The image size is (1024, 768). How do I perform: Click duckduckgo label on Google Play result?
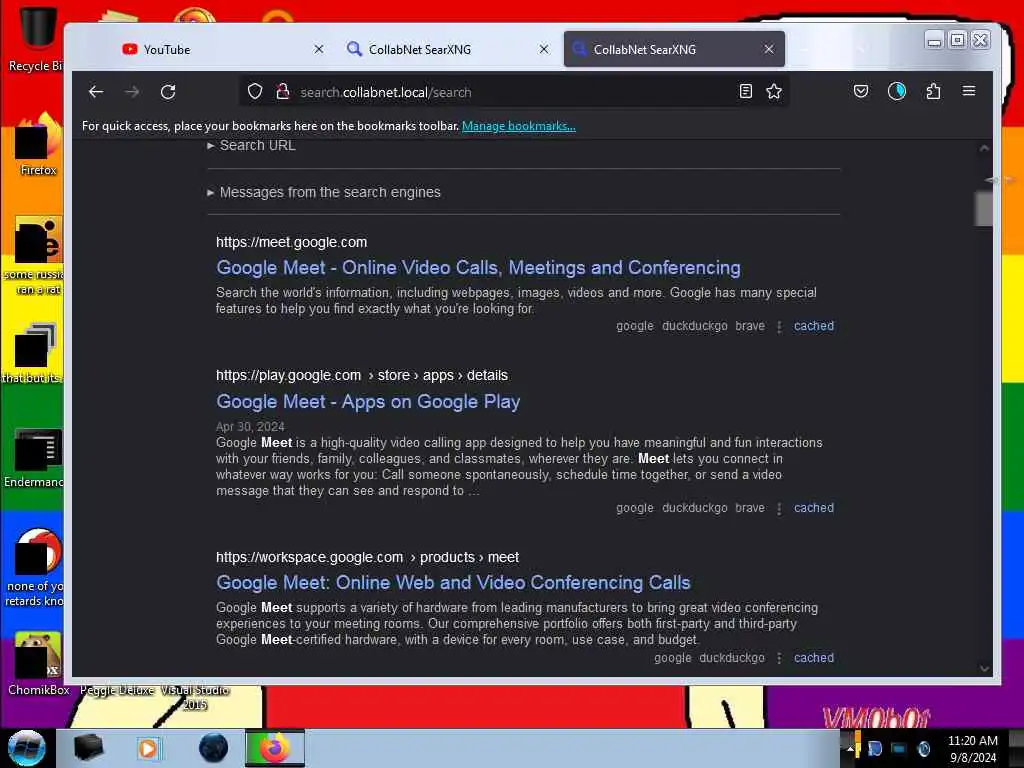(694, 508)
